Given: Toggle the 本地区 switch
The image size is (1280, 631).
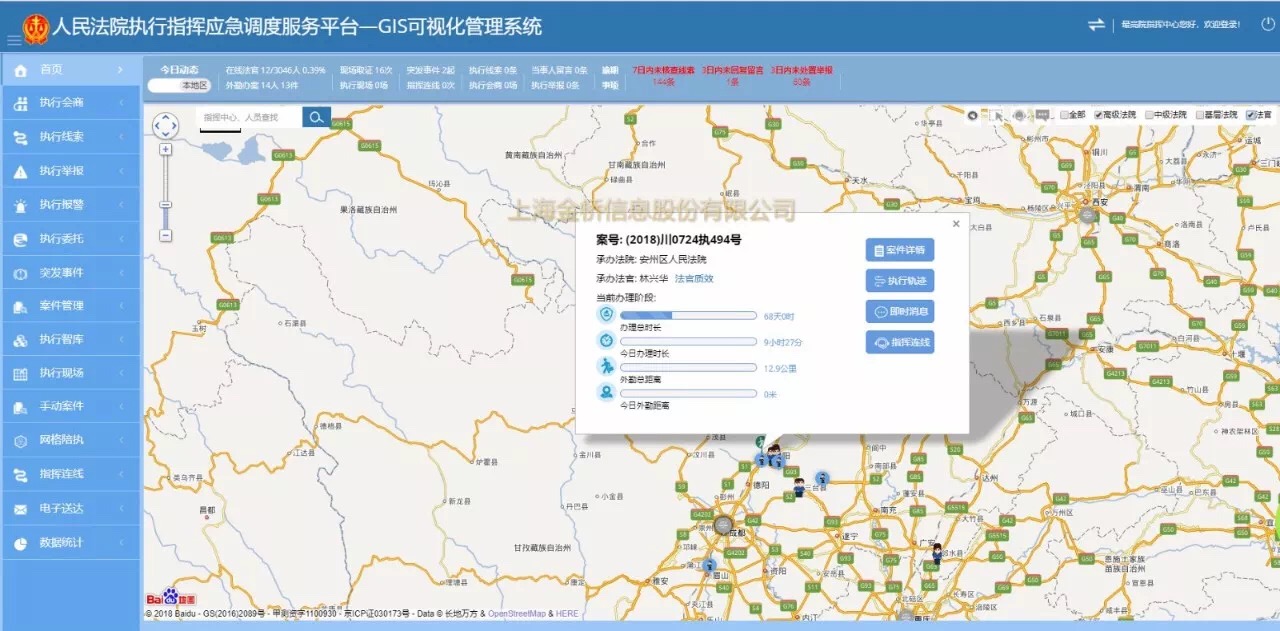Looking at the screenshot, I should point(179,86).
